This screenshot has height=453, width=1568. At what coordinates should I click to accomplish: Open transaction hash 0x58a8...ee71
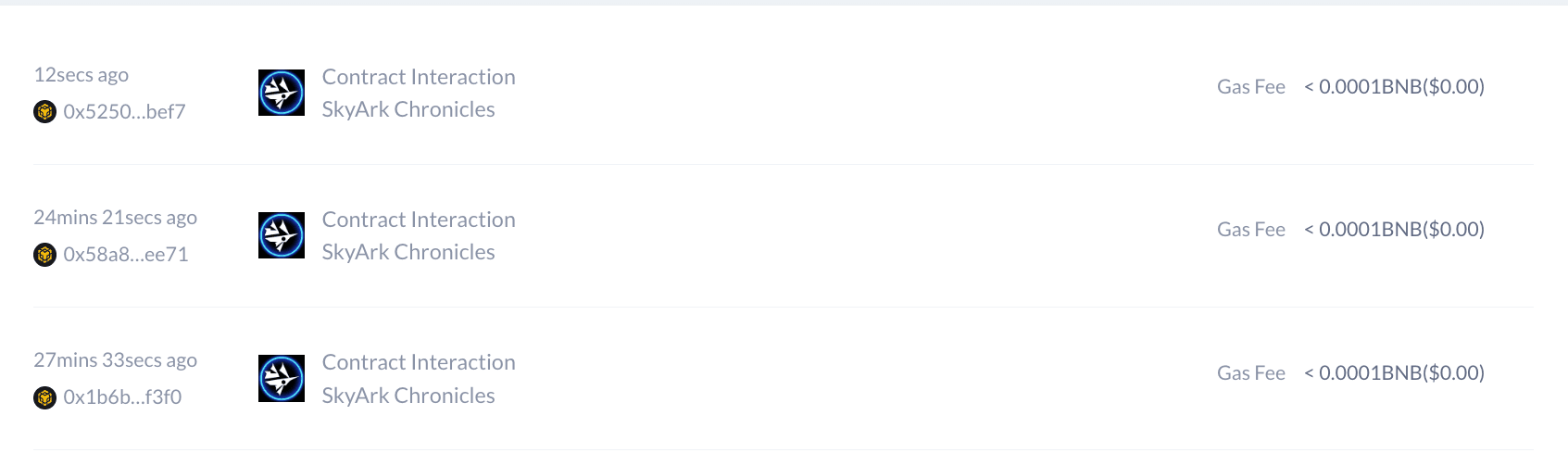[126, 255]
